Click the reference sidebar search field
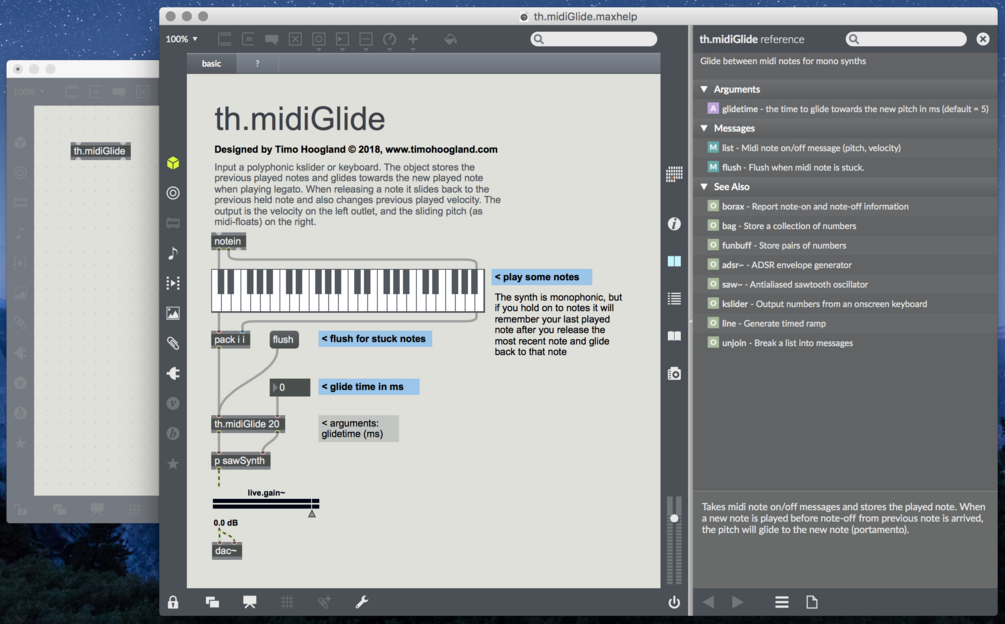Screen dimensions: 1005x624 pos(906,39)
